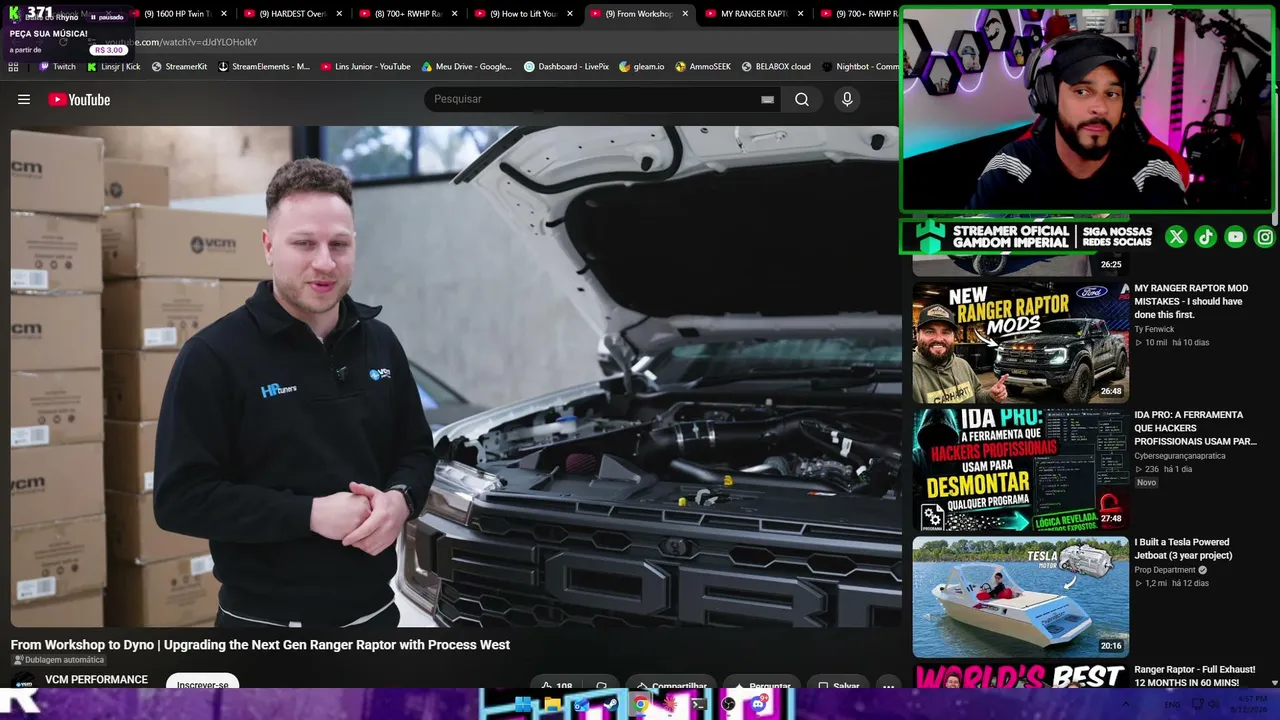
Task: Start voice search with the microphone icon
Action: pyautogui.click(x=847, y=99)
